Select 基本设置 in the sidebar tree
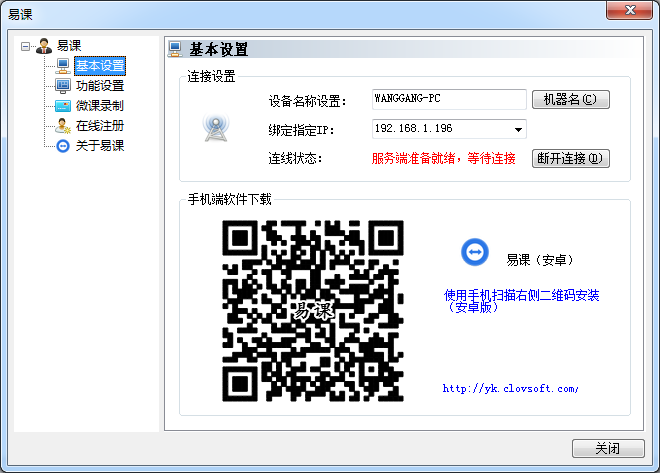This screenshot has width=663, height=474. (x=100, y=66)
